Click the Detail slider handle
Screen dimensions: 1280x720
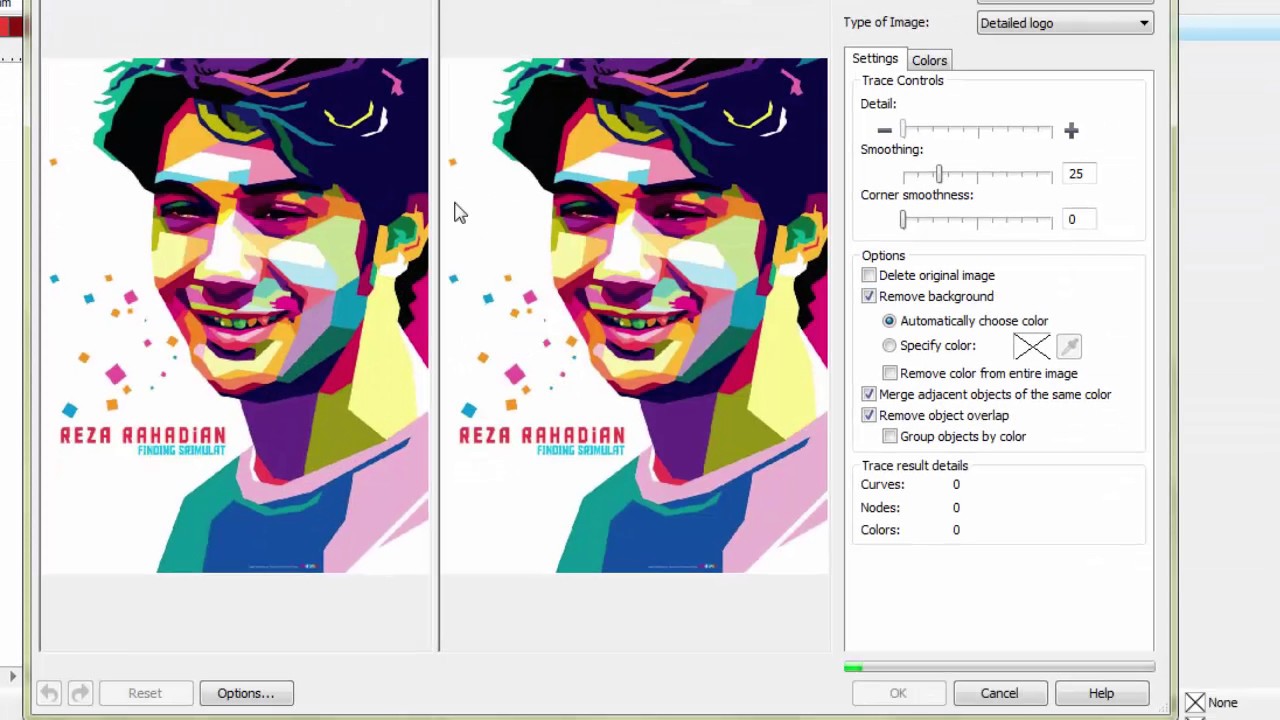903,130
